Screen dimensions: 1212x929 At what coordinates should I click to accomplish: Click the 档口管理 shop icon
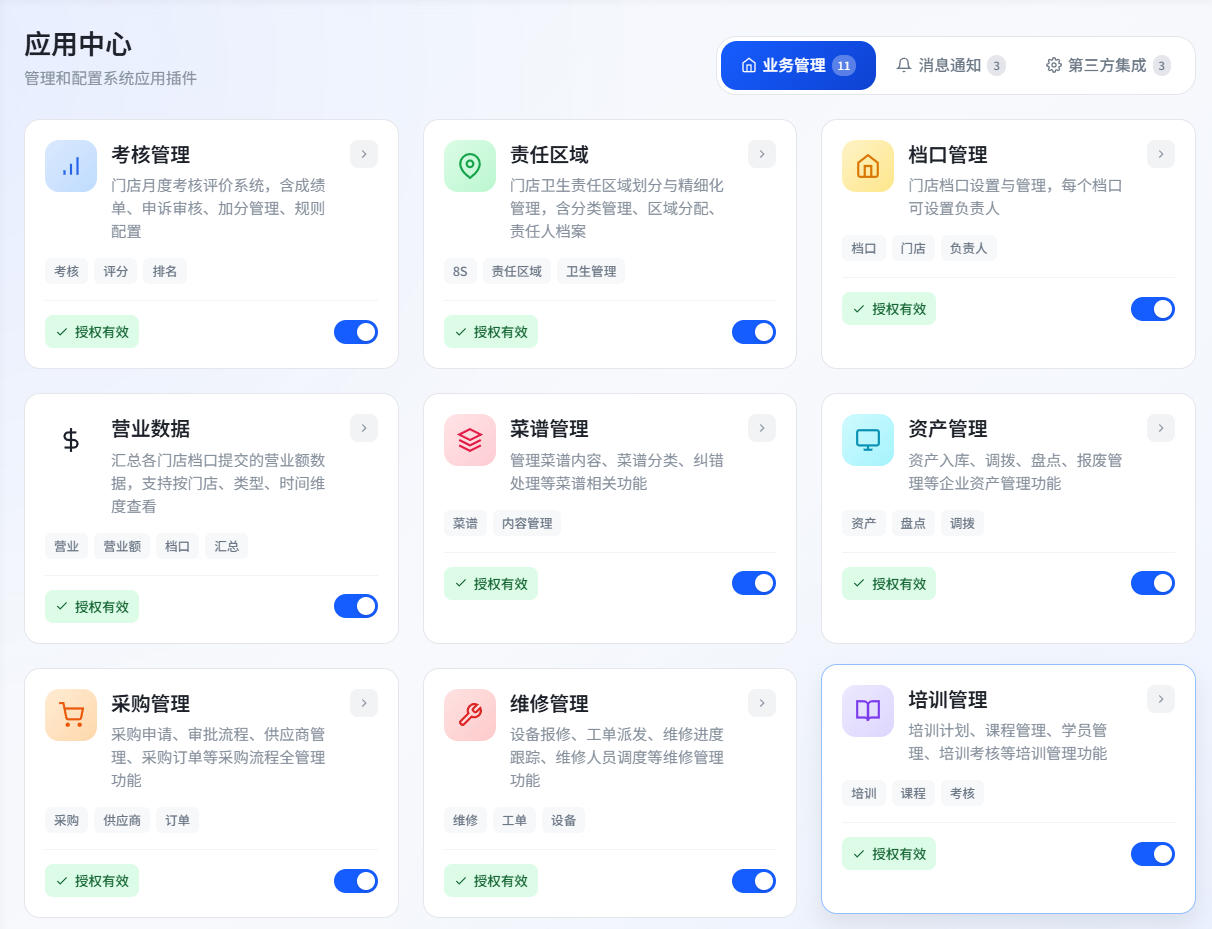[x=867, y=166]
